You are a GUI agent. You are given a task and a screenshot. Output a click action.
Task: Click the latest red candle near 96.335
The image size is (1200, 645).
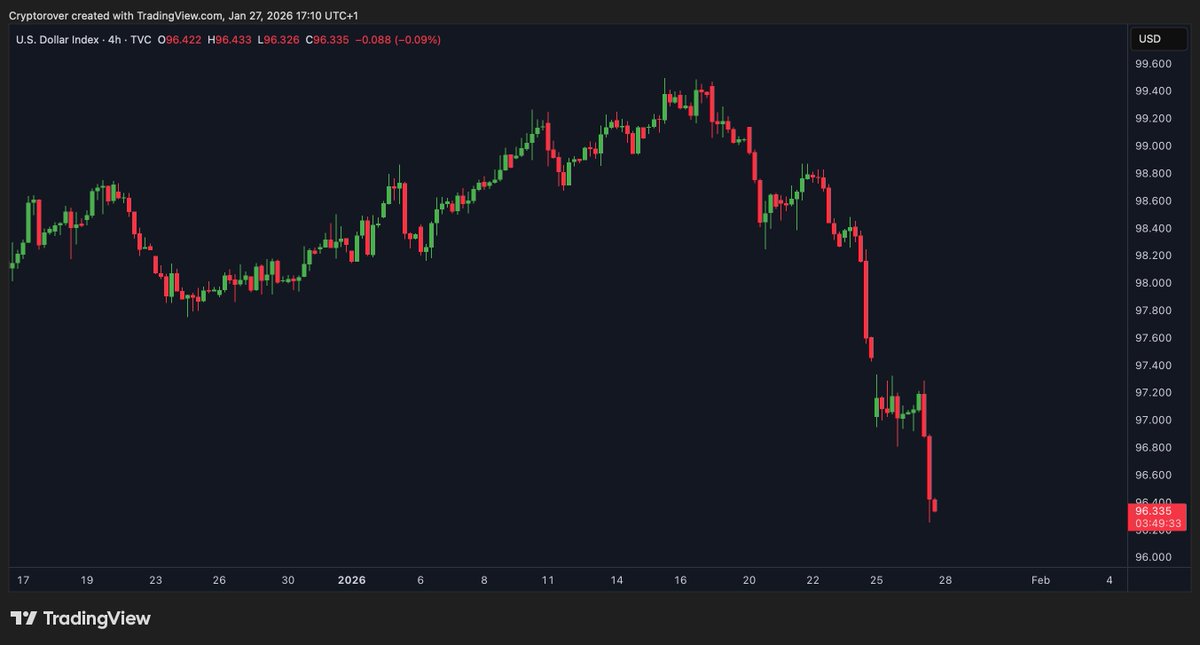click(934, 505)
